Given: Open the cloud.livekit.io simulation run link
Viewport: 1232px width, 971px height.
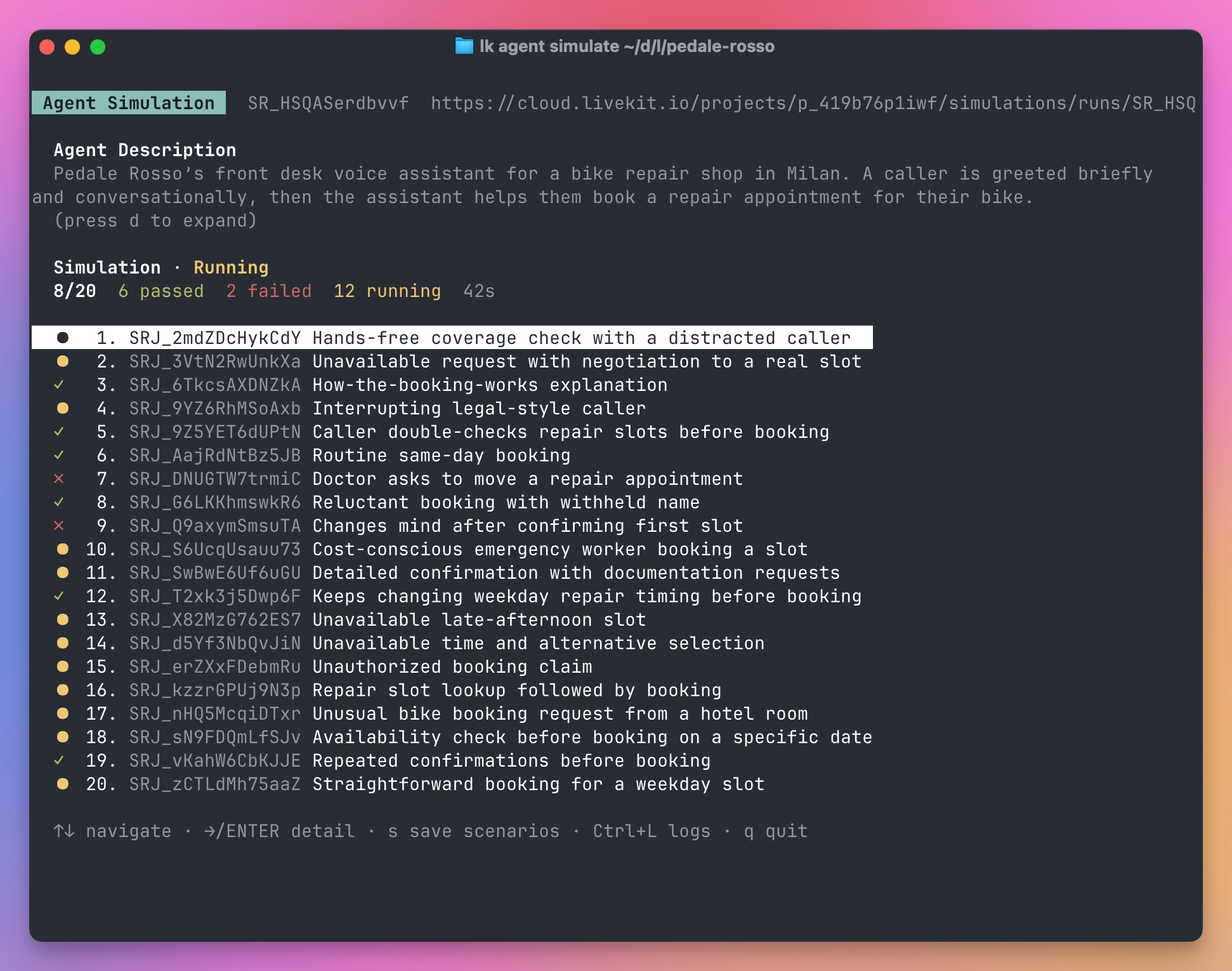Looking at the screenshot, I should point(813,103).
